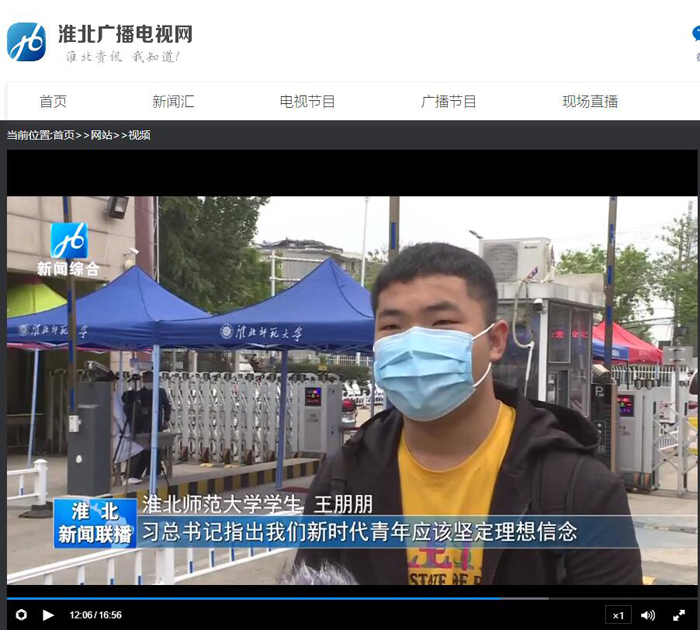Enter fullscreen mode with expand icon

click(x=679, y=615)
